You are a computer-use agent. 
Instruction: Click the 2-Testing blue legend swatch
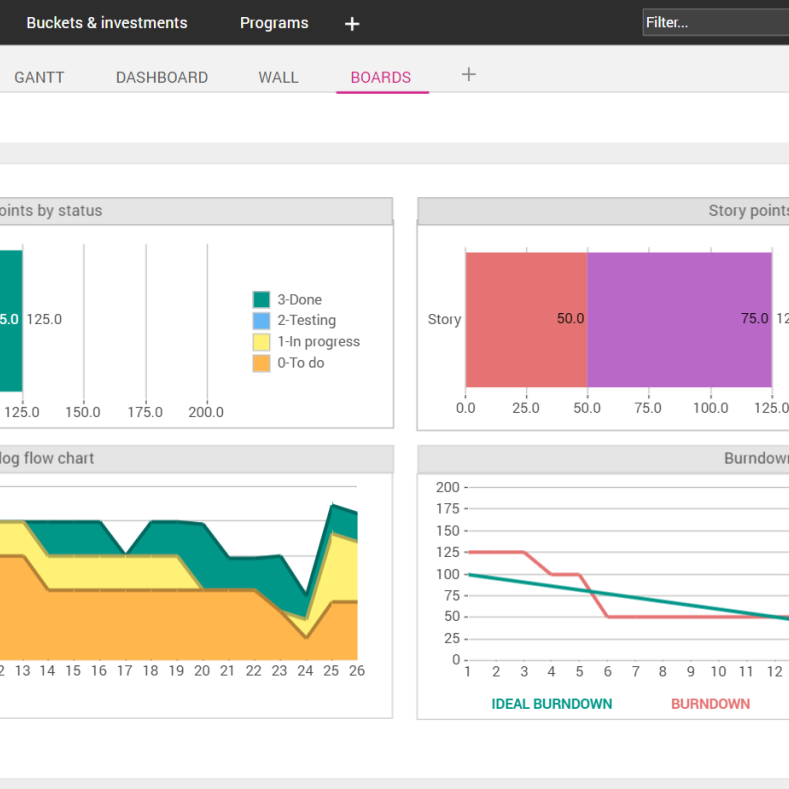(261, 321)
